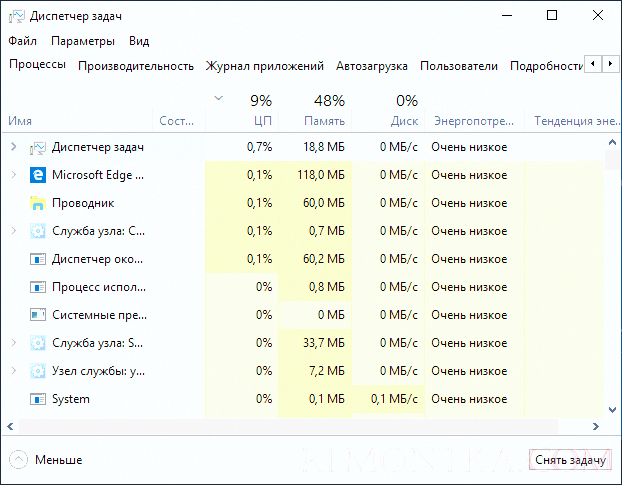Sort by the Имя column header

[20, 121]
